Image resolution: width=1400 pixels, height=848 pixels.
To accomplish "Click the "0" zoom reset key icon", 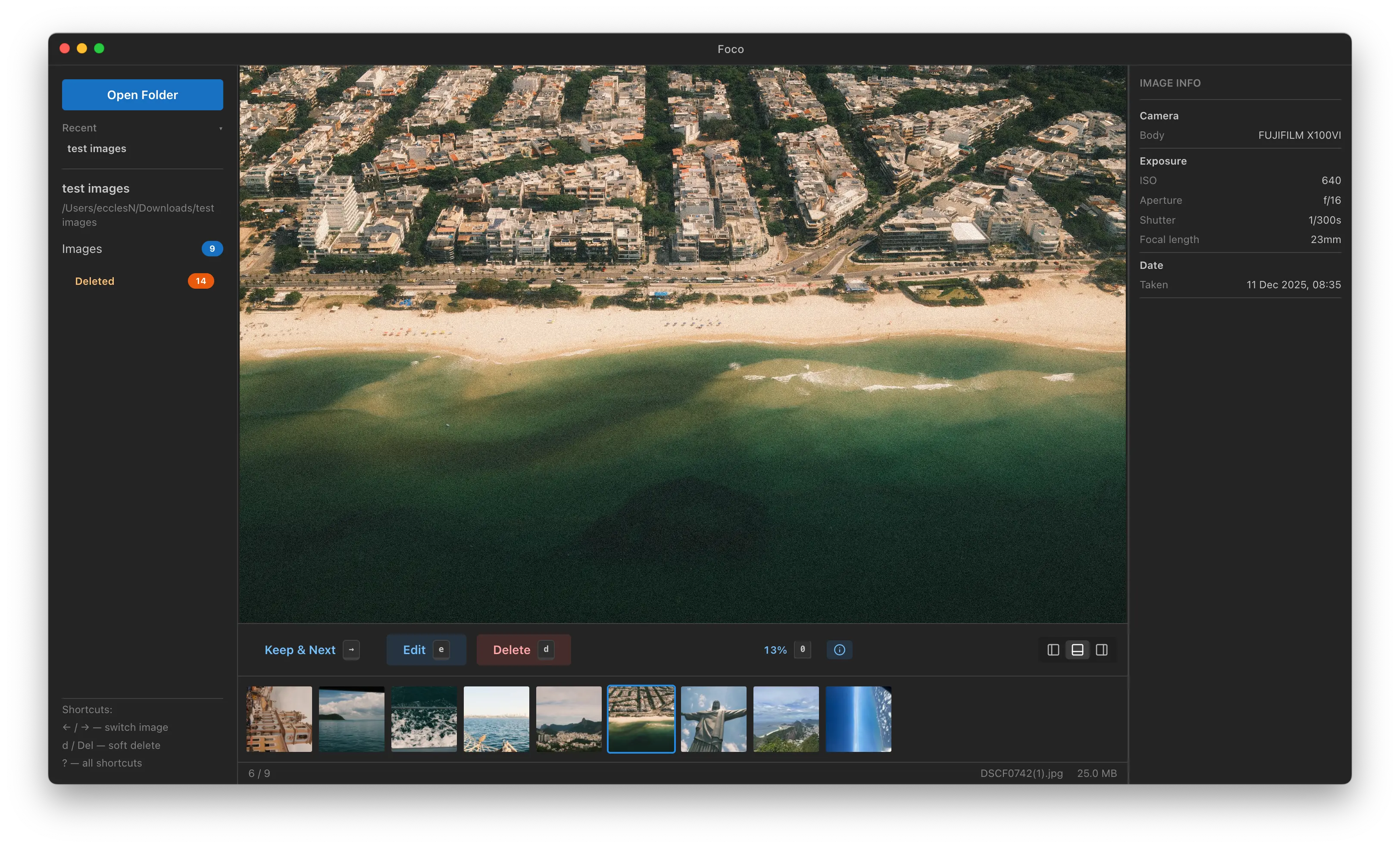I will 802,650.
